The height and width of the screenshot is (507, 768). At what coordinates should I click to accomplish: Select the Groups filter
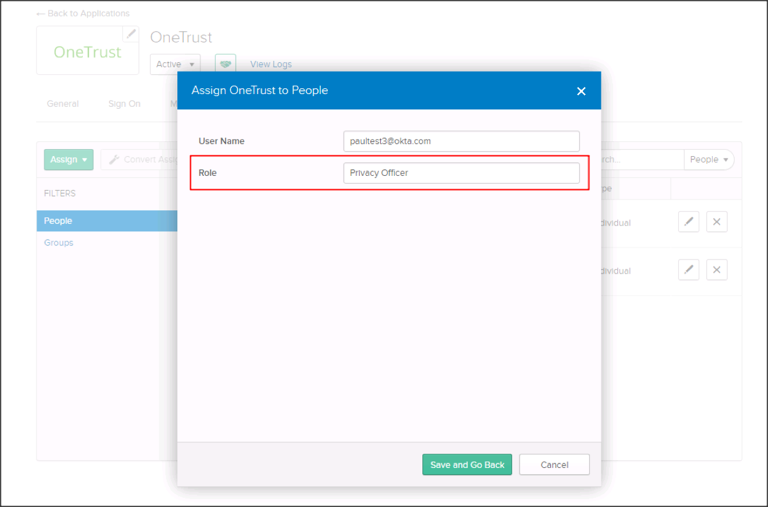tap(59, 243)
